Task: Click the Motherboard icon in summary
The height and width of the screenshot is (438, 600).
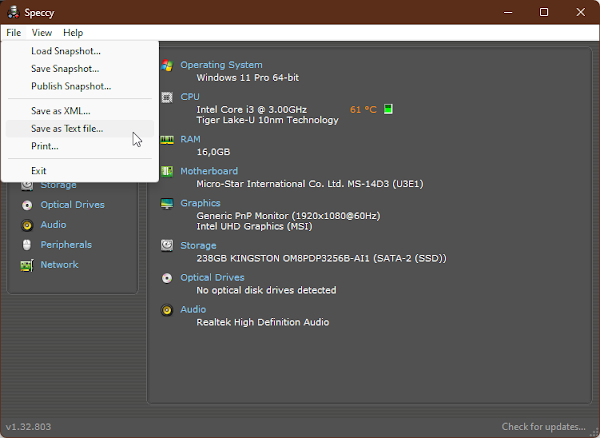Action: (167, 171)
